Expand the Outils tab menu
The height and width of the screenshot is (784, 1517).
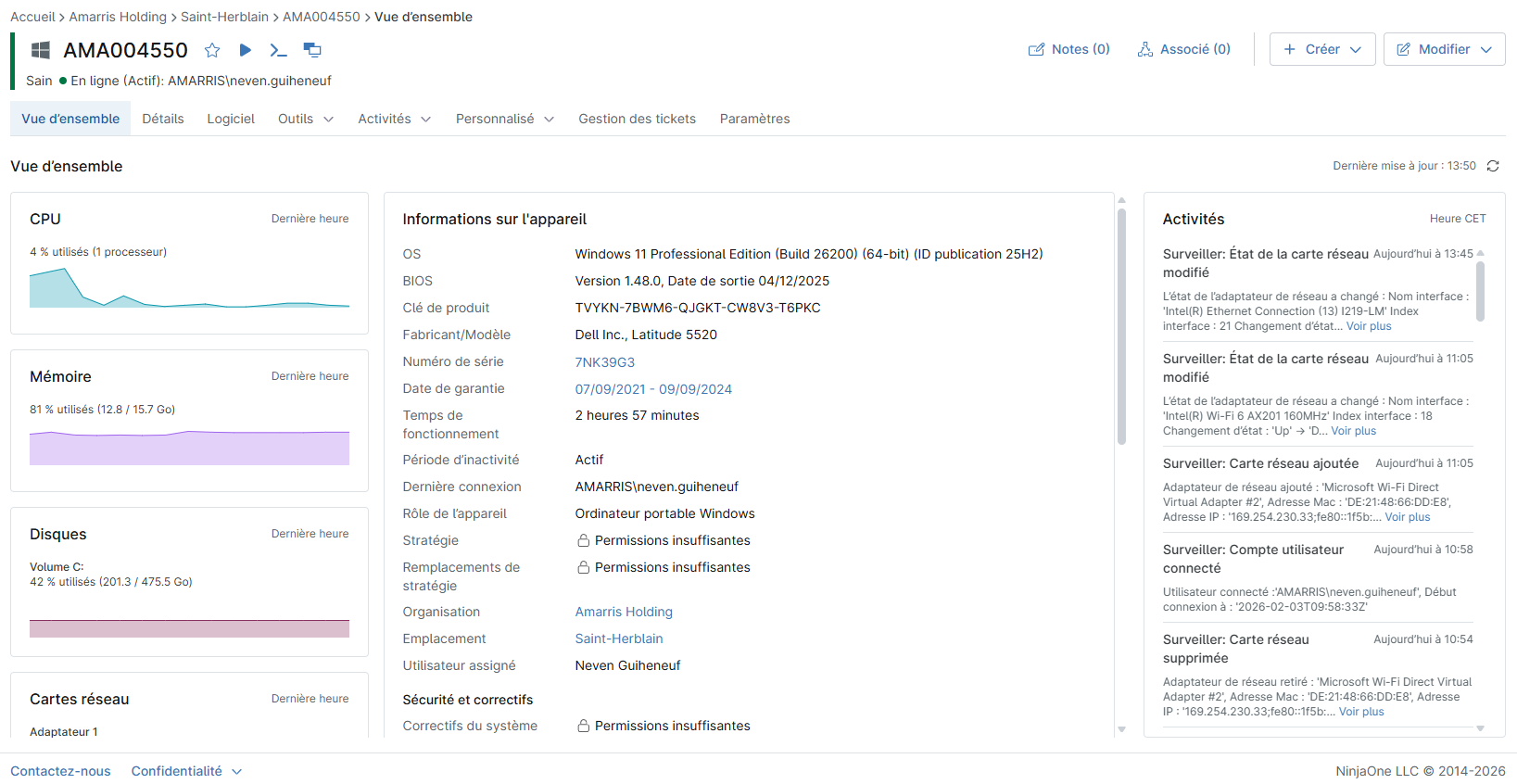(305, 119)
